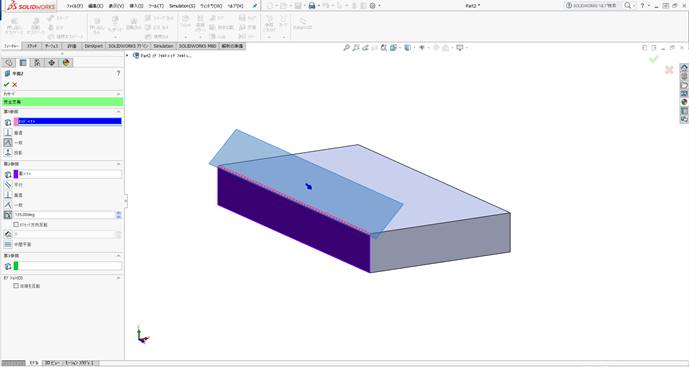The height and width of the screenshot is (367, 689).
Task: Select the coincident constraint icon under first reference
Action: coord(7,142)
